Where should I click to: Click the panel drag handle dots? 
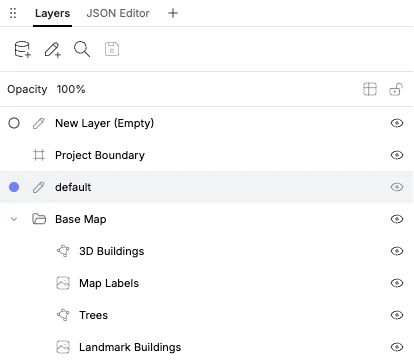tap(13, 13)
